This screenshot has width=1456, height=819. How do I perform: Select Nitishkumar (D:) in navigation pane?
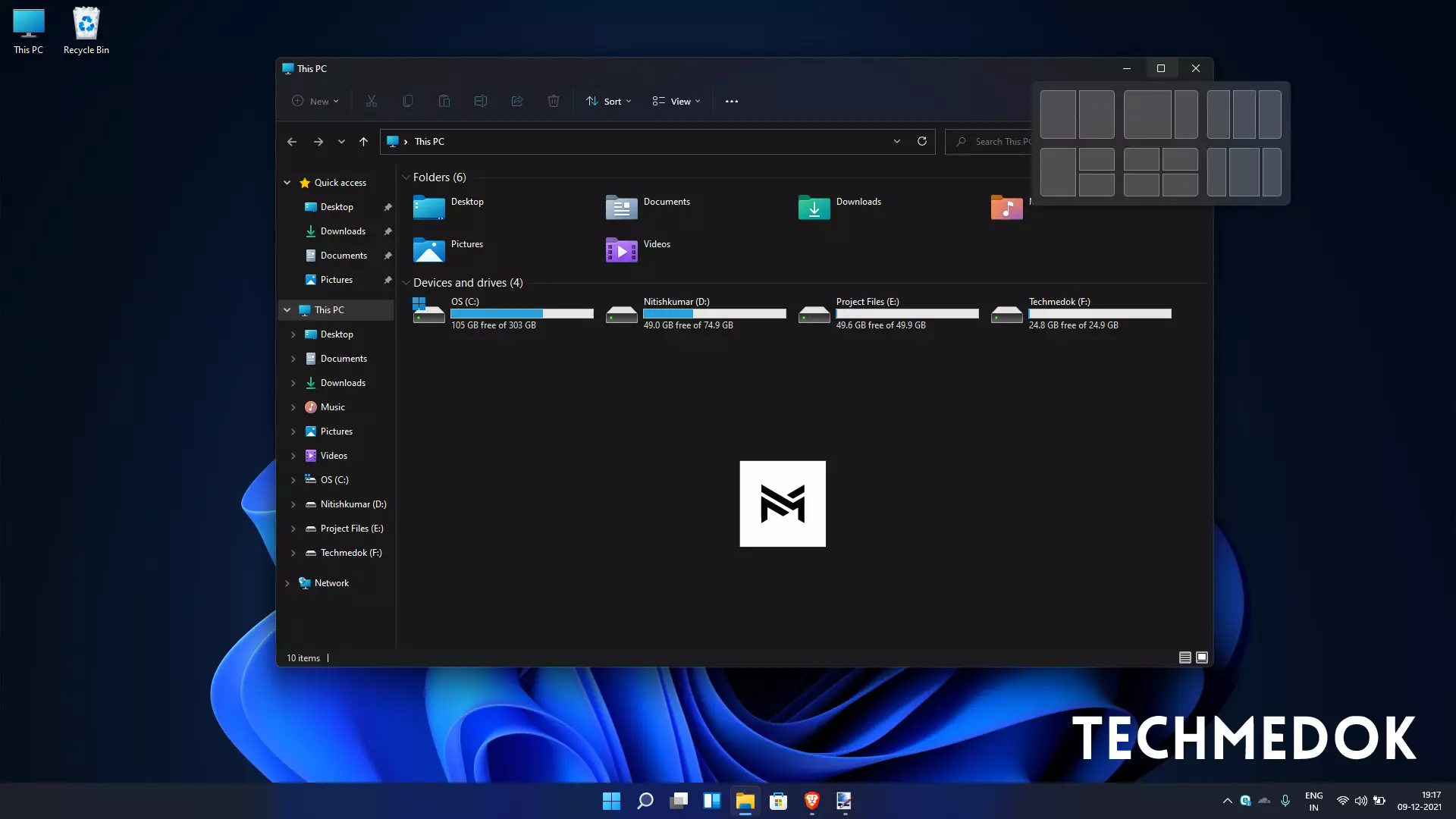point(353,504)
